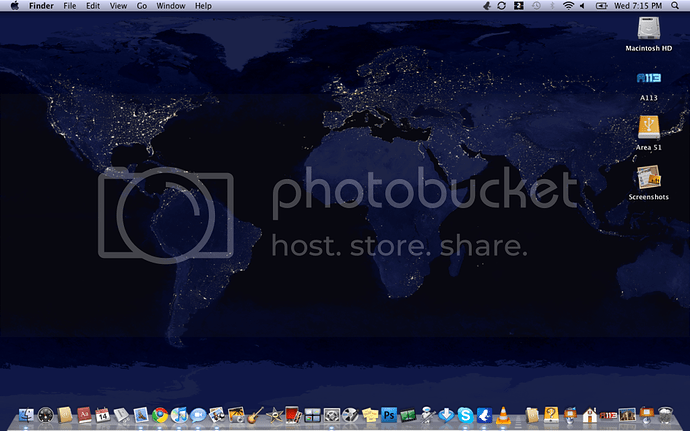Open Stickies notes app in dock
Image resolution: width=690 pixels, height=431 pixels.
pyautogui.click(x=371, y=414)
